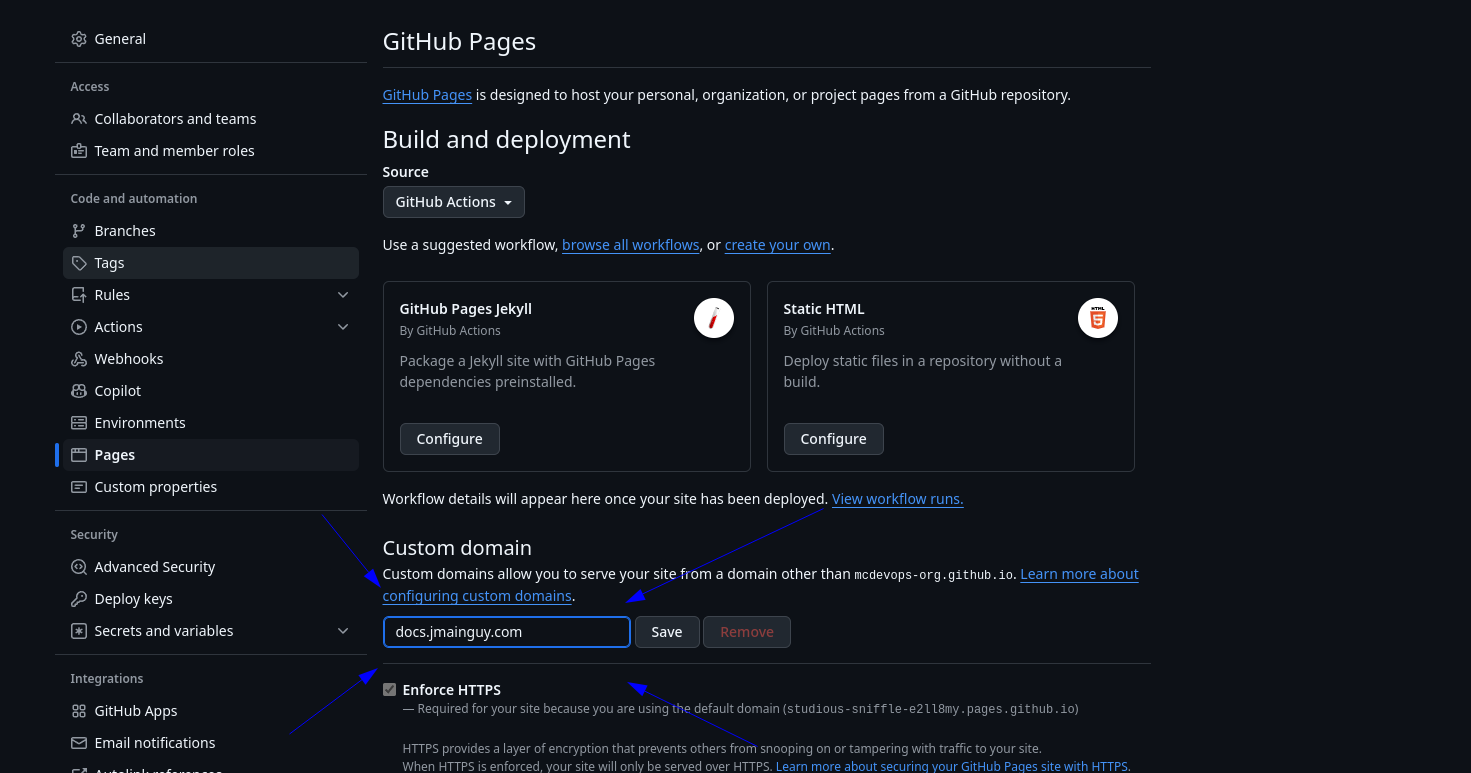Open Custom properties settings
The height and width of the screenshot is (773, 1471).
click(x=211, y=487)
